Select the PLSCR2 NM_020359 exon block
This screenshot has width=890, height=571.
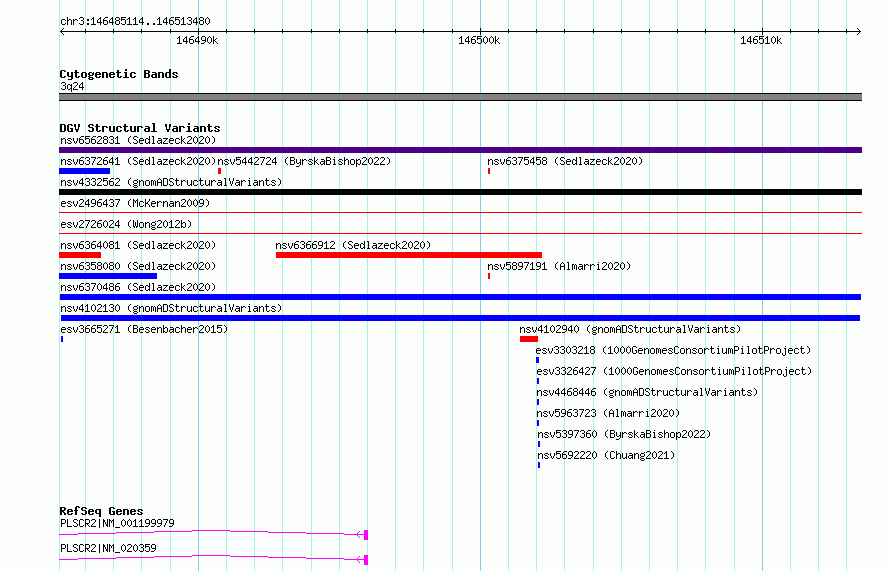(366, 560)
